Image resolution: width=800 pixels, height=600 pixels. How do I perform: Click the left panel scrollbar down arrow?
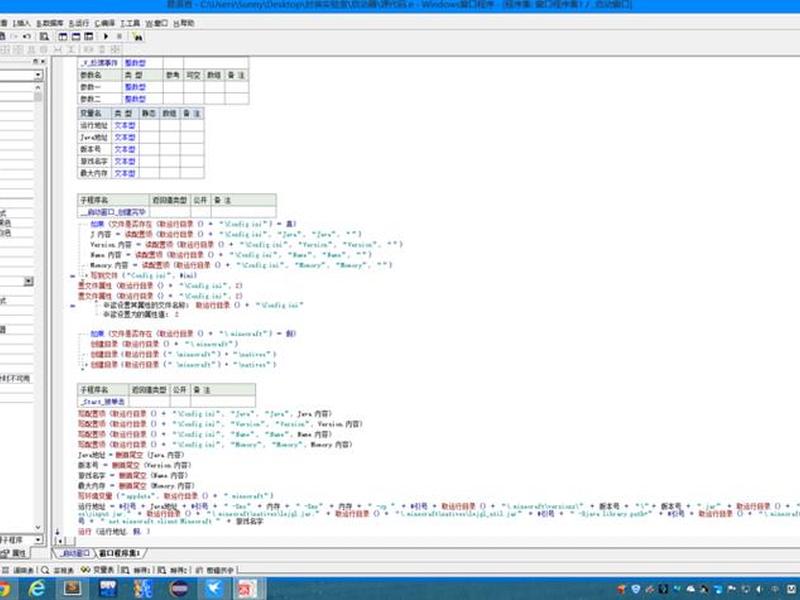38,527
